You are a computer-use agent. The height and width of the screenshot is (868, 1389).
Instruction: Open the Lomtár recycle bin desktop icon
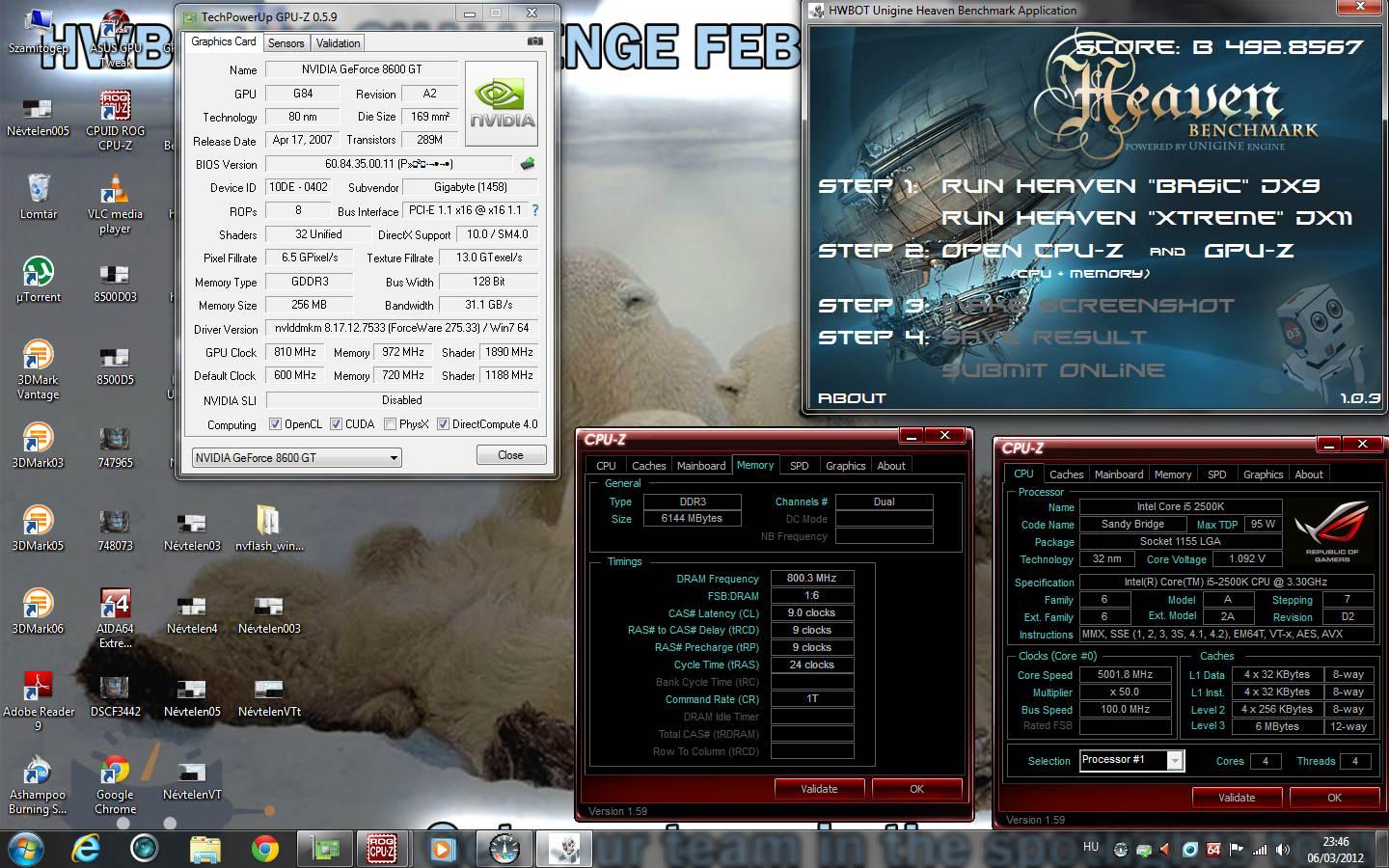[x=39, y=196]
